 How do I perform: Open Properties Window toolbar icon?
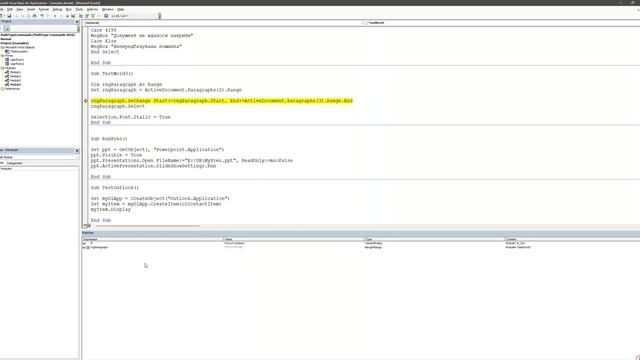(87, 16)
